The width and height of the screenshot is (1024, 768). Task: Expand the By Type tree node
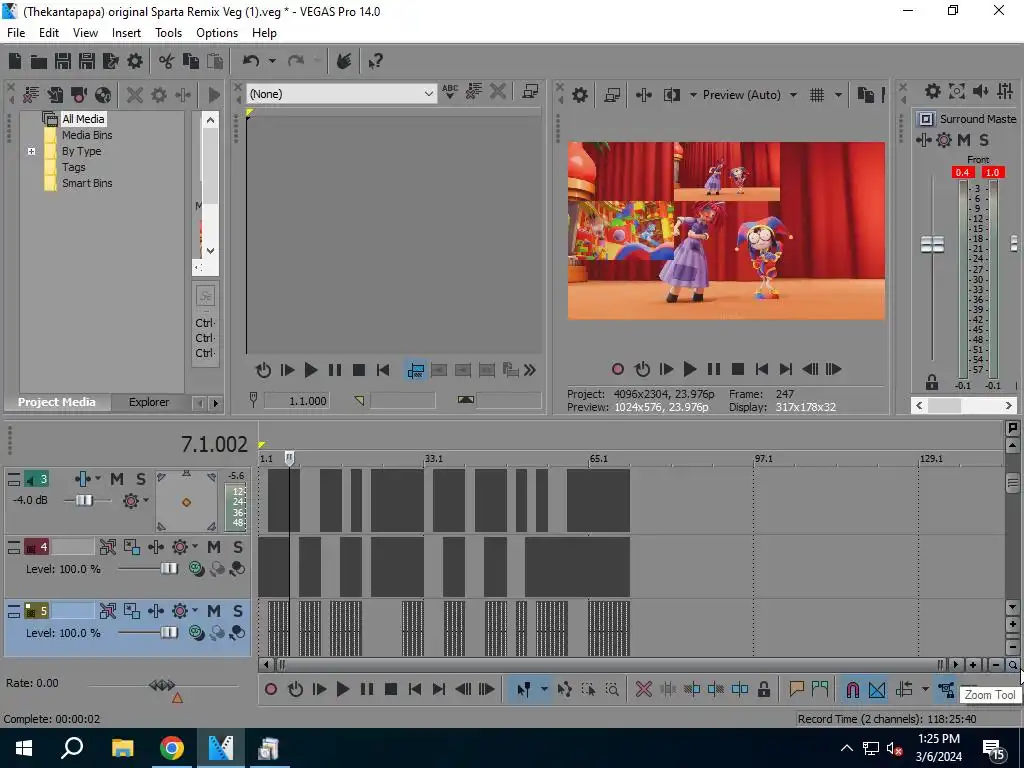click(x=31, y=152)
